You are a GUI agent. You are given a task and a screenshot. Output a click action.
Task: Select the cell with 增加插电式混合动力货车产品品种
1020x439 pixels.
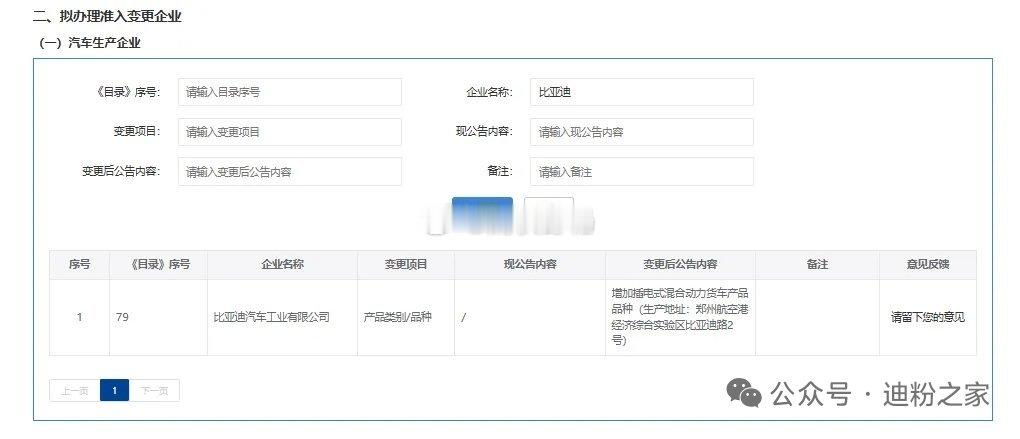[680, 317]
